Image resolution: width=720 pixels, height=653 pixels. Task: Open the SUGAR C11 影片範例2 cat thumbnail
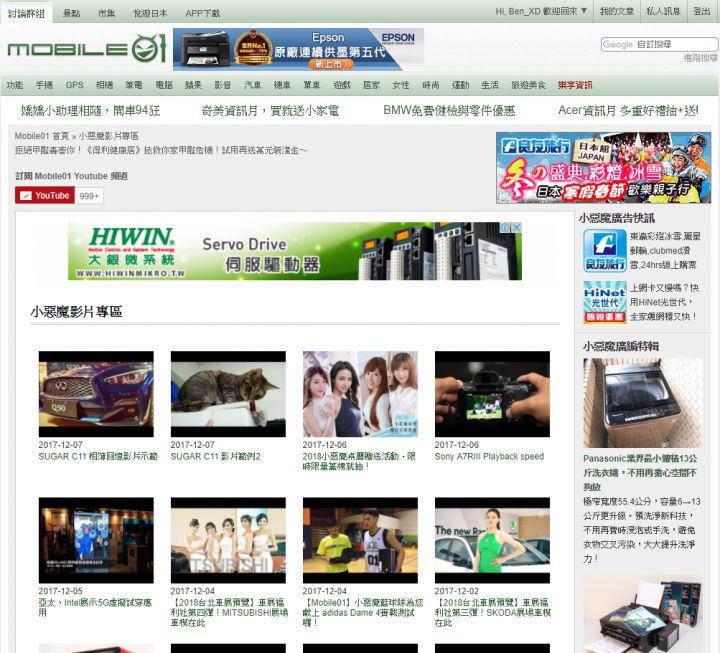coord(228,394)
